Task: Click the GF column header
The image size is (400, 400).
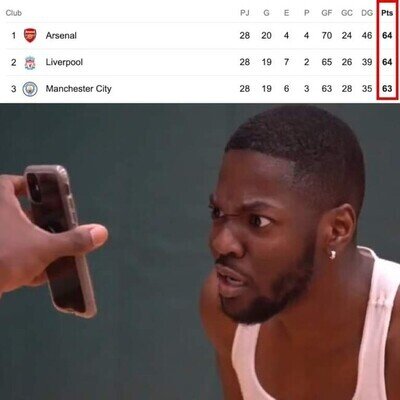Action: pos(327,13)
